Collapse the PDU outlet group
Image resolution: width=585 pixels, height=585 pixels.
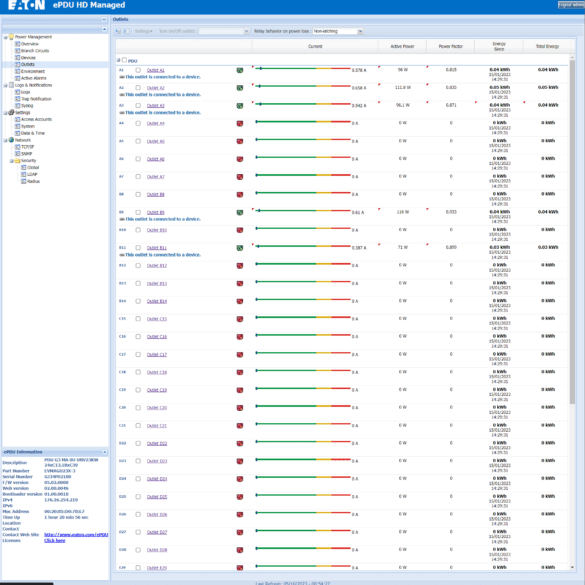point(119,60)
